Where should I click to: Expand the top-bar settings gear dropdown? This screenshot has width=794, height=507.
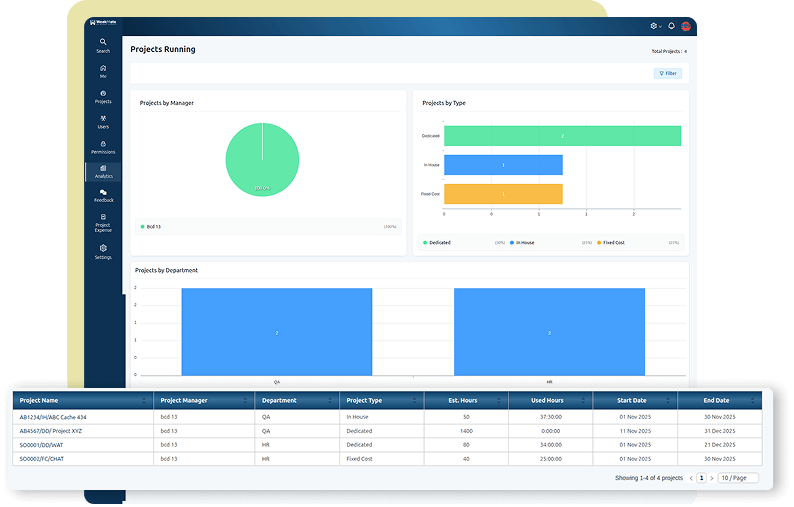tap(655, 26)
